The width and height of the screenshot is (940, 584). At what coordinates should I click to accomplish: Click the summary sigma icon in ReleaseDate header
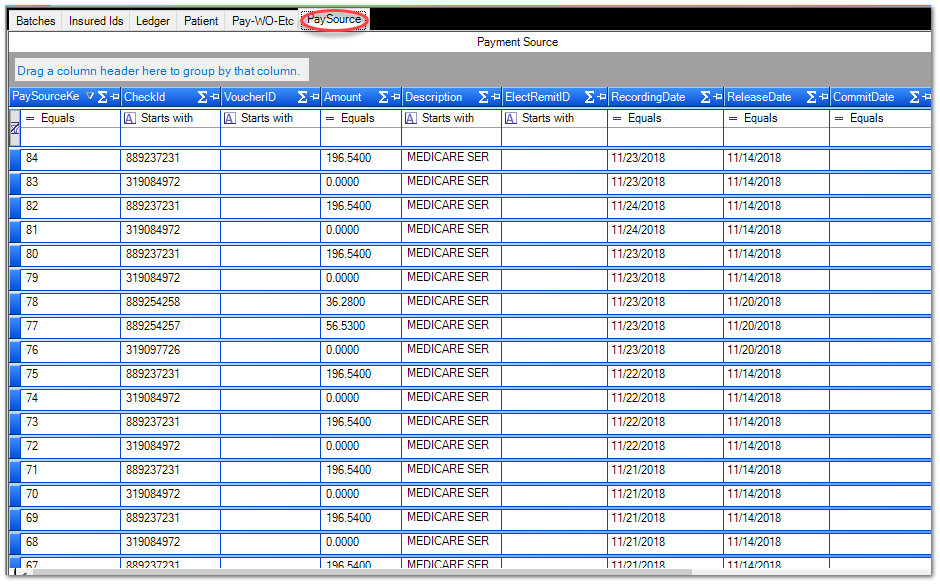(812, 97)
